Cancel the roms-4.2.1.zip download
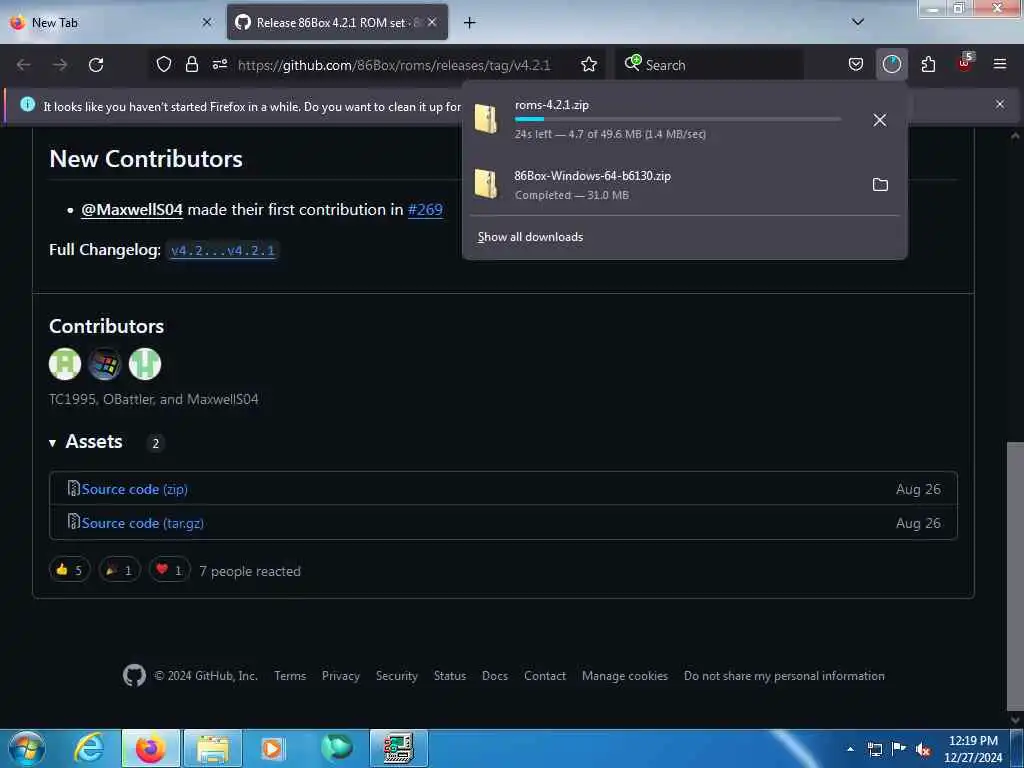1024x768 pixels. coord(880,120)
